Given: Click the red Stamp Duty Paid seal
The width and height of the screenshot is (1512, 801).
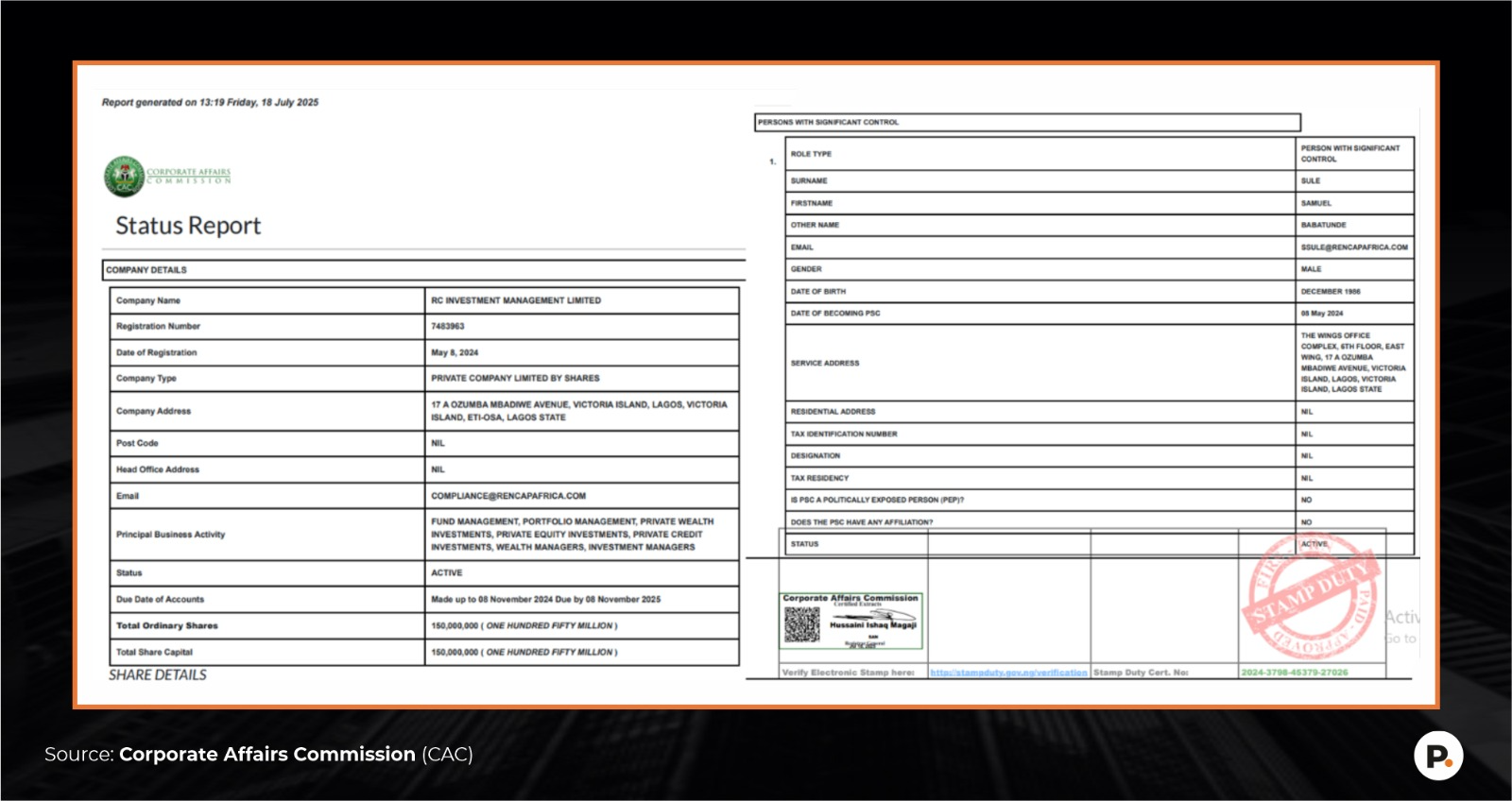Looking at the screenshot, I should [1309, 597].
